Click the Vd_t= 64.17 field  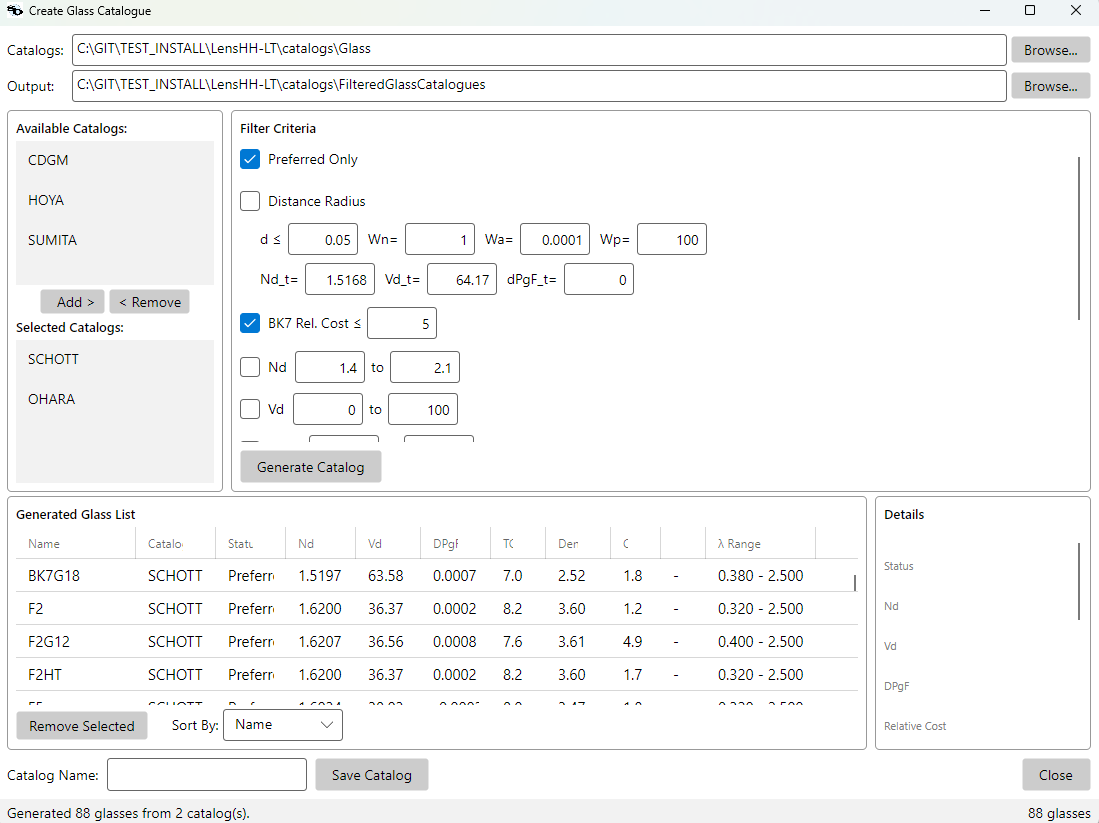[x=462, y=280]
